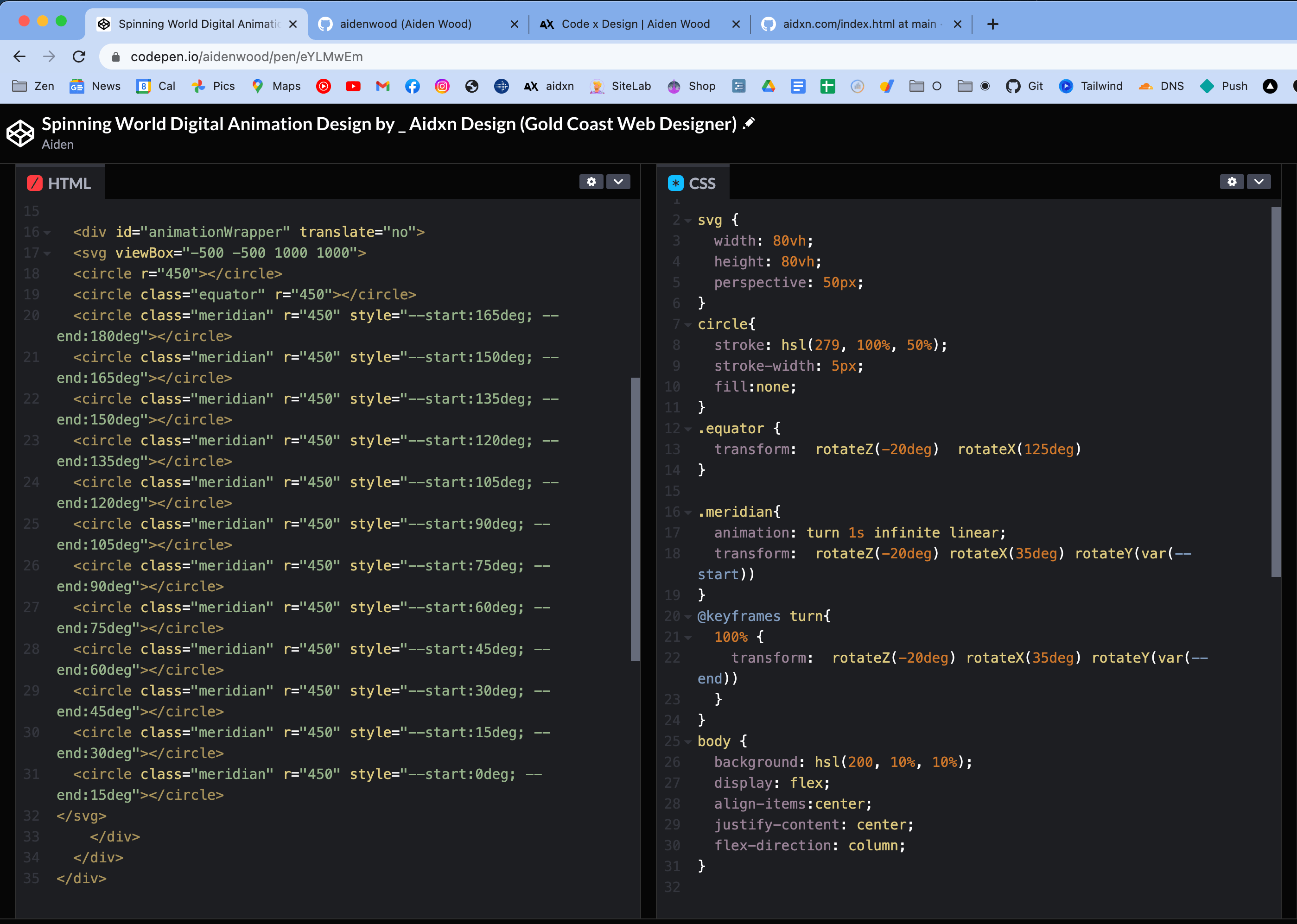Open the Git bookmark
This screenshot has height=924, width=1297.
pos(1024,86)
